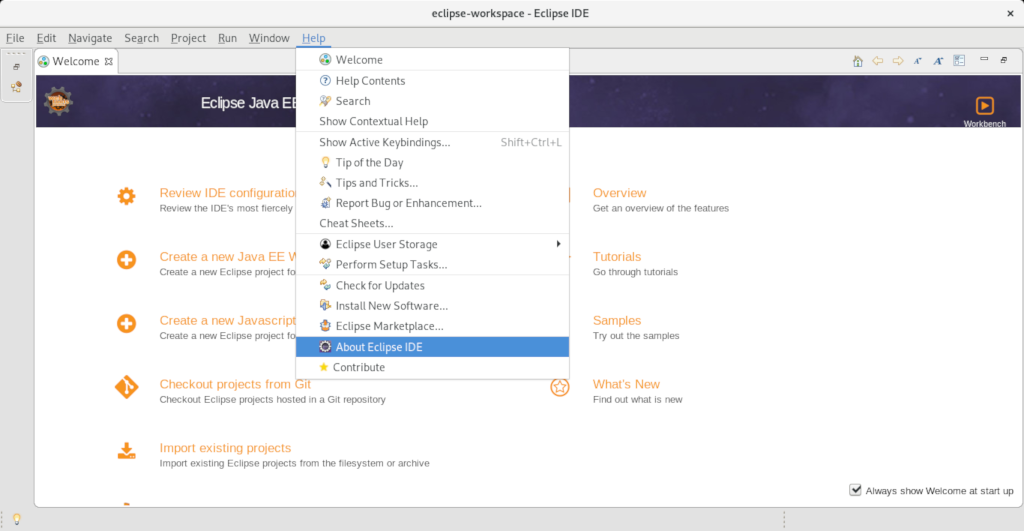The image size is (1024, 531).
Task: Click the gear icon beside Review IDE configuration
Action: pos(127,196)
